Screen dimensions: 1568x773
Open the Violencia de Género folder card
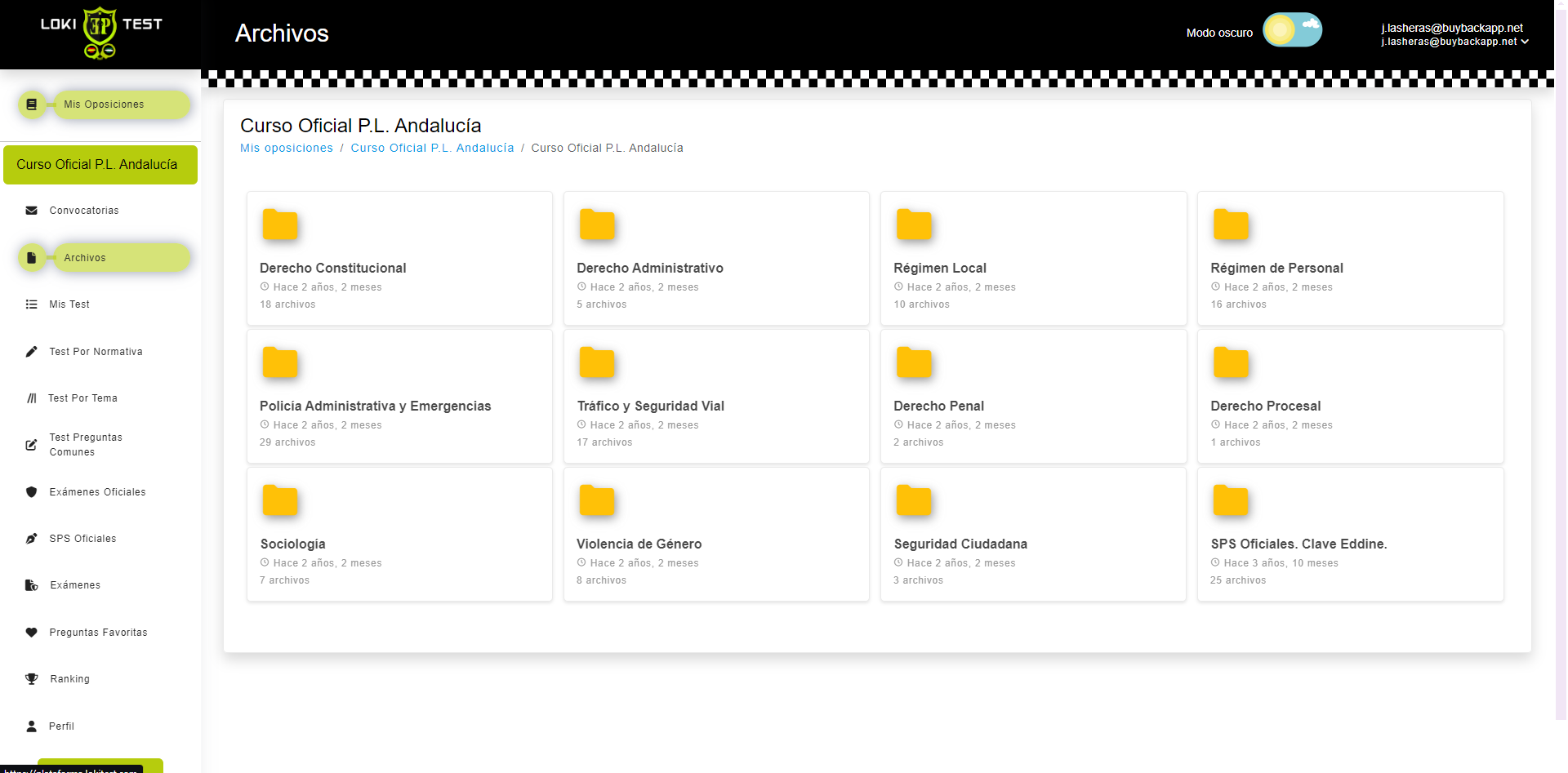pyautogui.click(x=715, y=535)
